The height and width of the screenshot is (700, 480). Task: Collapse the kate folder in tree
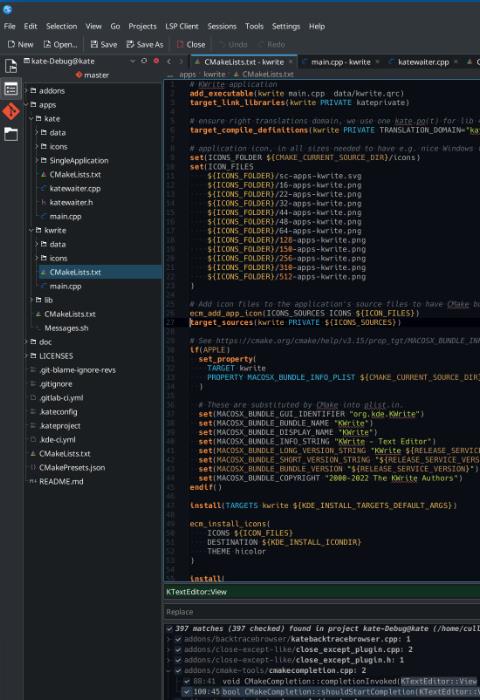click(31, 118)
